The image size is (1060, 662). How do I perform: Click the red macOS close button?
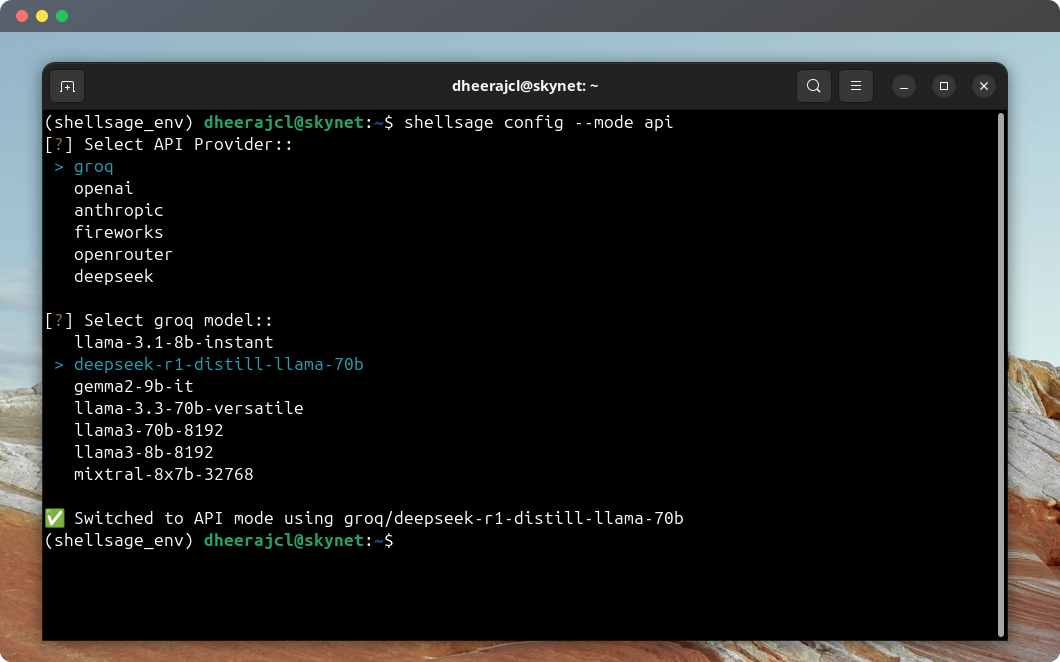tap(22, 16)
